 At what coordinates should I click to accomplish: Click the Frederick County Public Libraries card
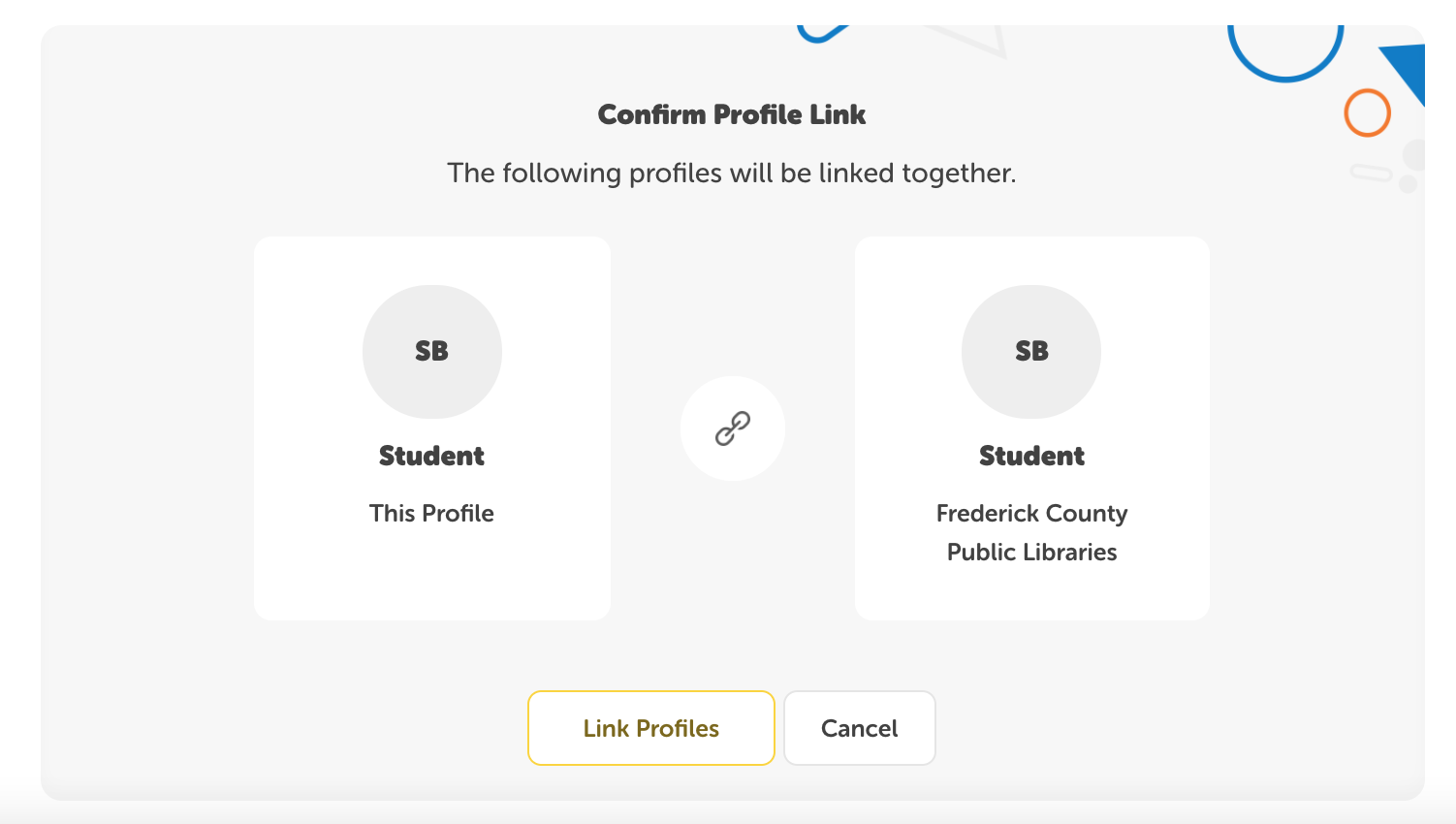point(1032,428)
